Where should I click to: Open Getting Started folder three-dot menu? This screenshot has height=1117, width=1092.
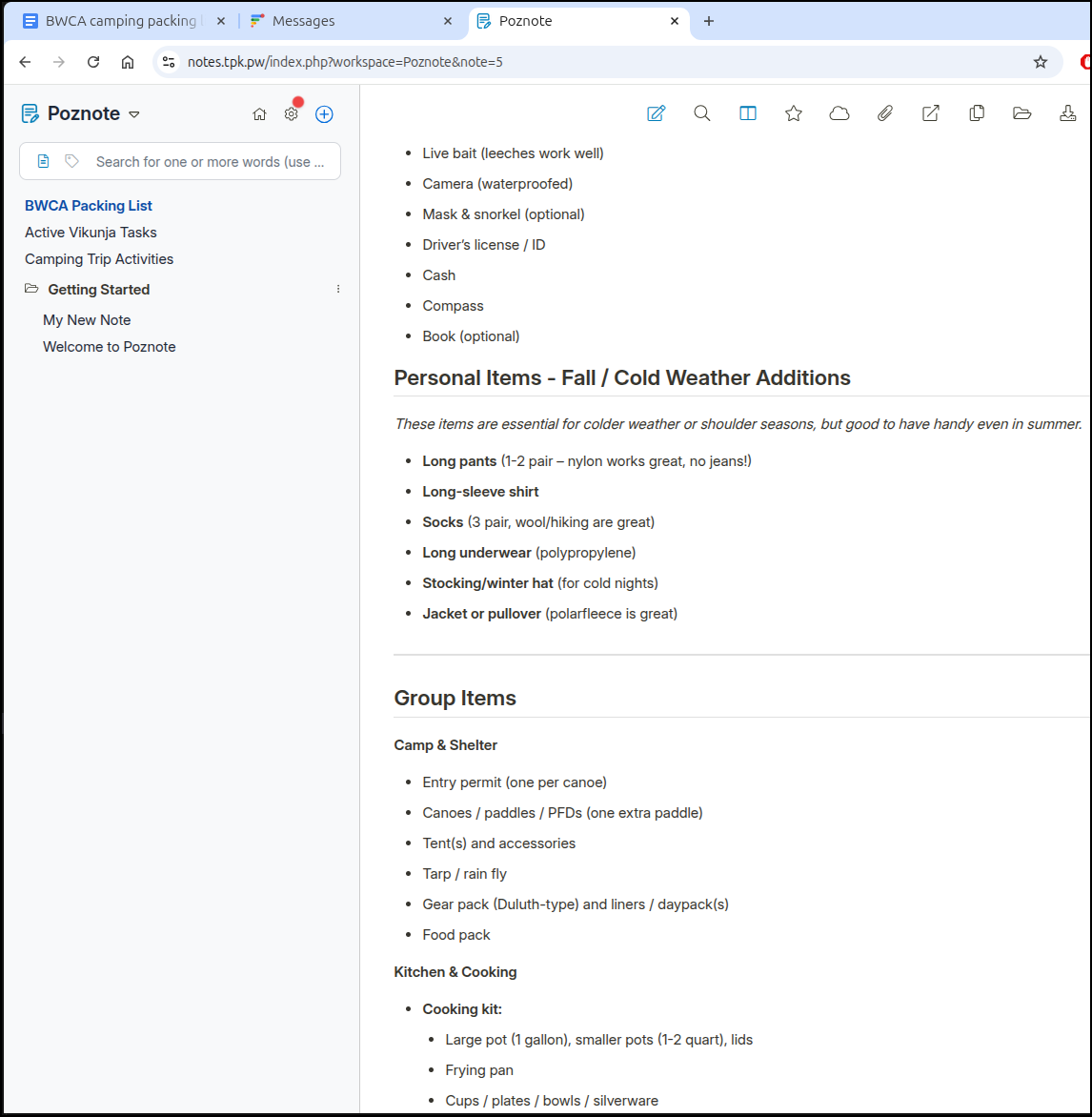click(x=338, y=289)
